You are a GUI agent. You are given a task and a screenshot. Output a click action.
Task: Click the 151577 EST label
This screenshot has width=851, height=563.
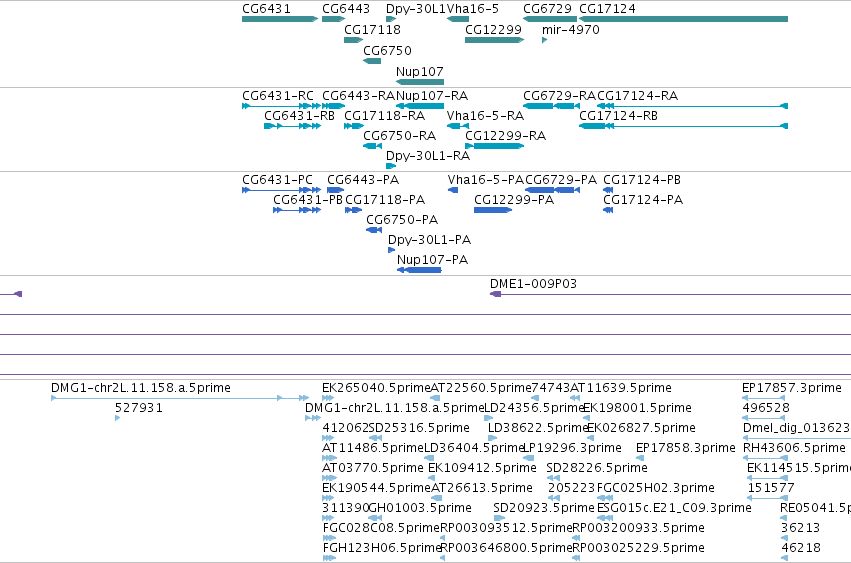coord(771,488)
